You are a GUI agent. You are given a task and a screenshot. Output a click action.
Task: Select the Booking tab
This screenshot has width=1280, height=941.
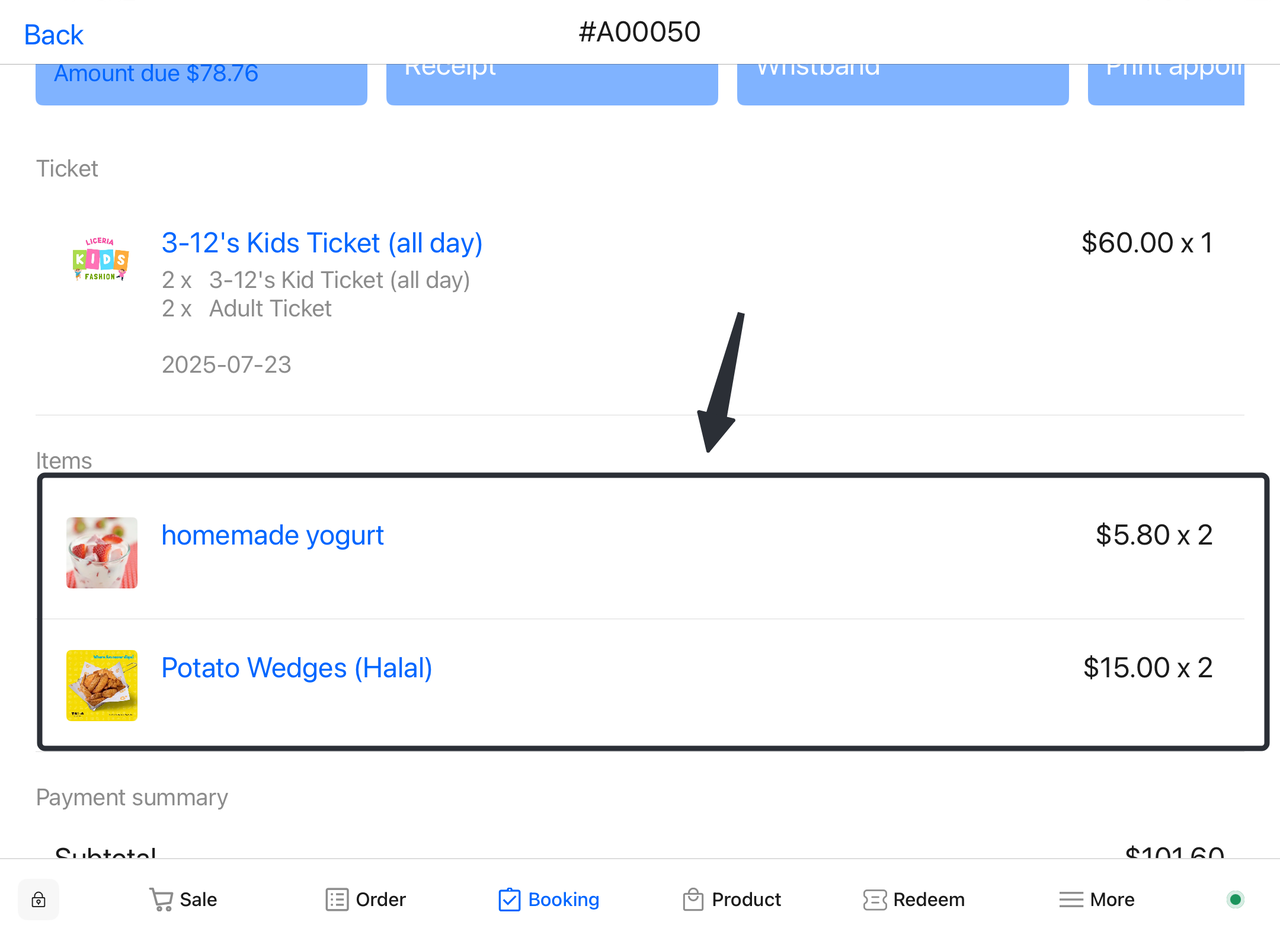549,900
